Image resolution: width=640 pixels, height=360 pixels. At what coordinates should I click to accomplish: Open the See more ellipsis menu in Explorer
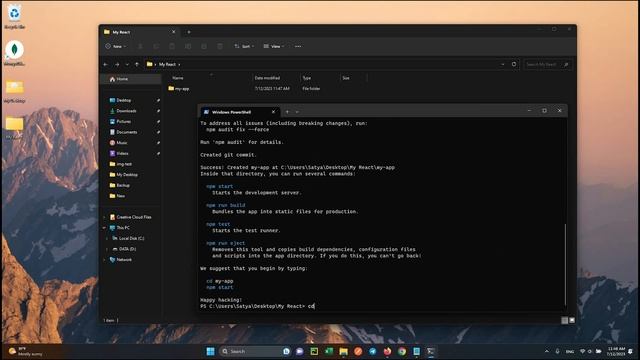point(298,47)
